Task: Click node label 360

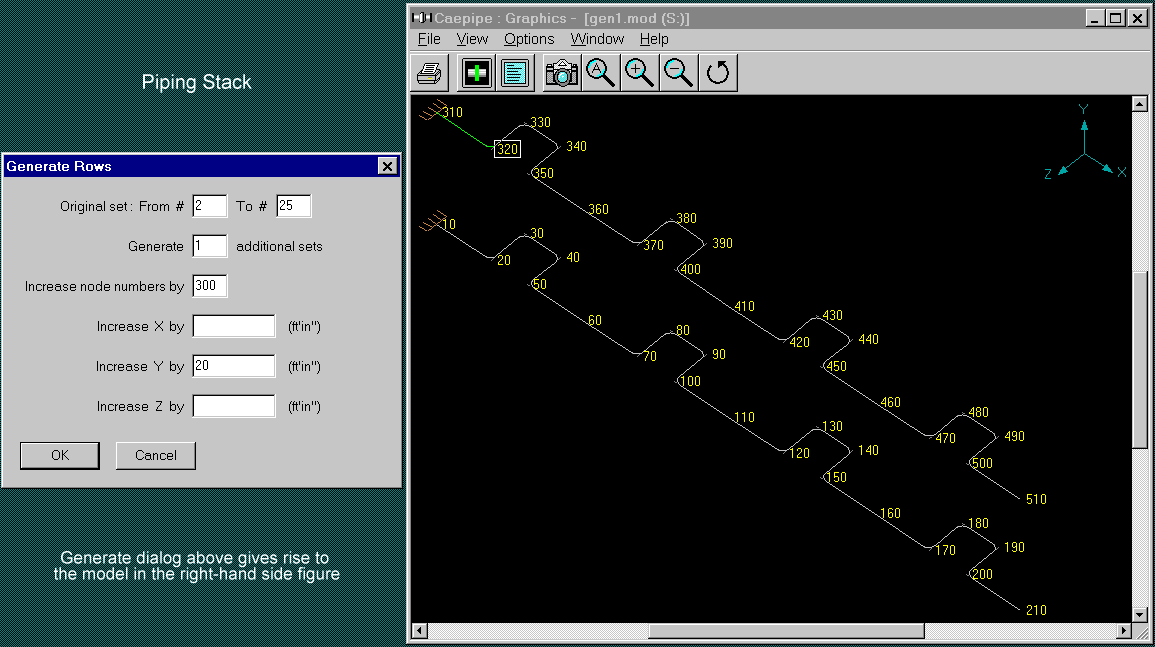Action: 598,209
